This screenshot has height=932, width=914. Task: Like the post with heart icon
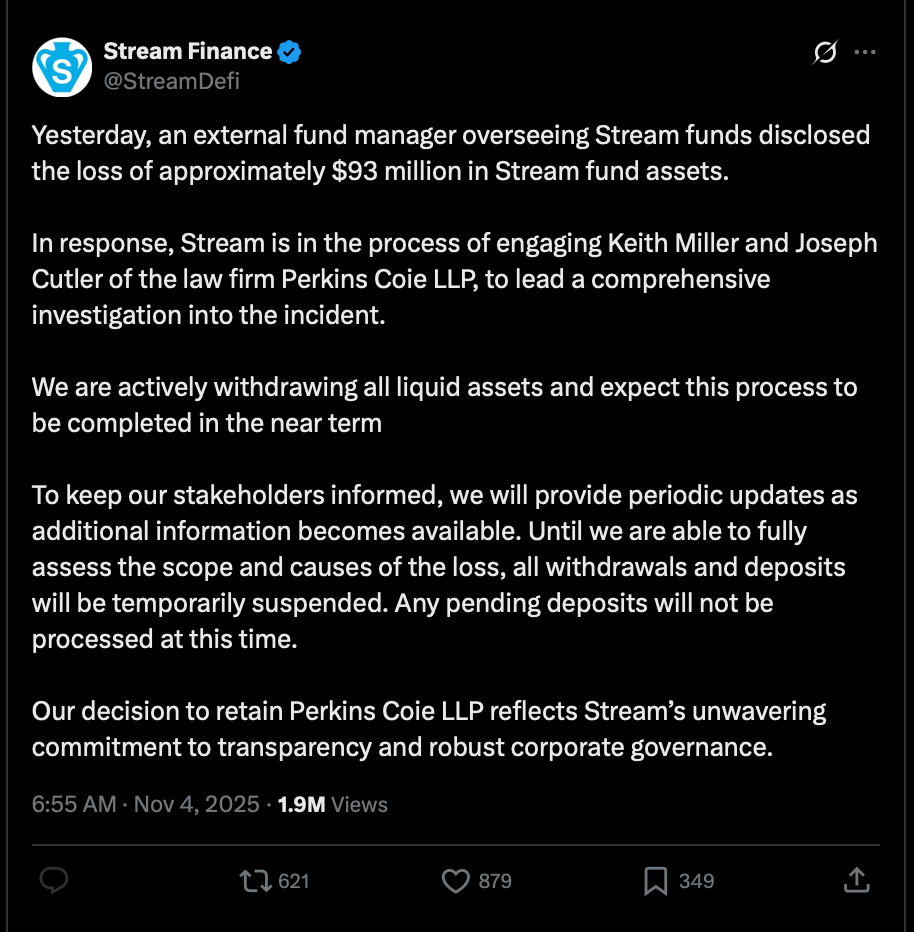456,880
